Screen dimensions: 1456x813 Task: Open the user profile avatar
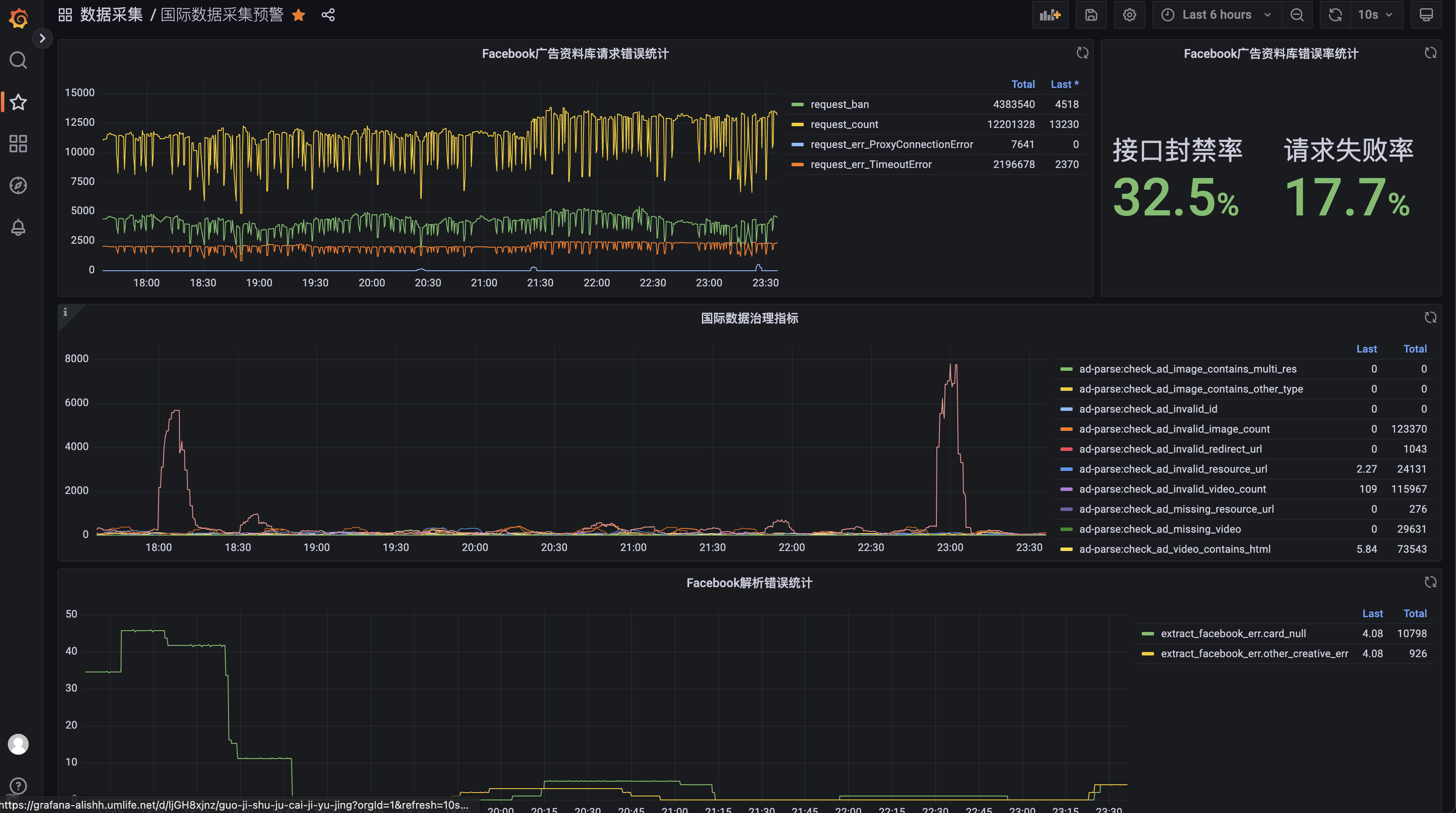[18, 744]
